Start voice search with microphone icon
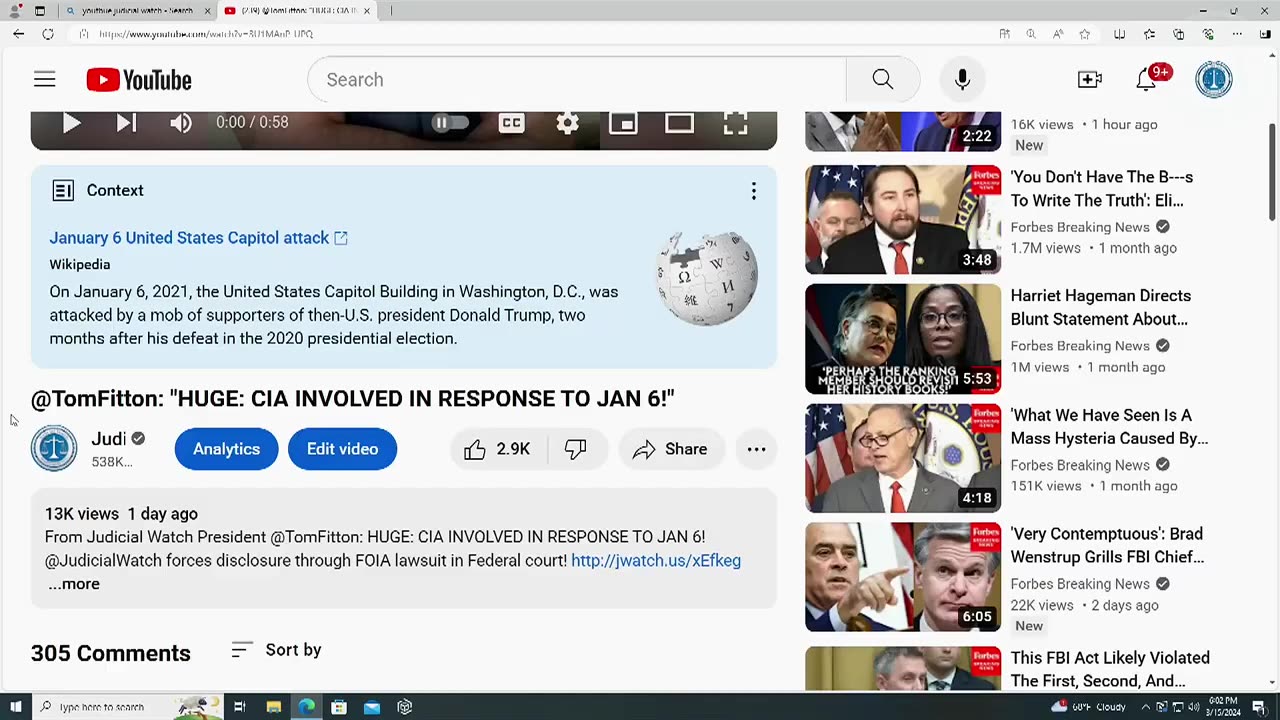This screenshot has height=720, width=1280. (x=962, y=80)
